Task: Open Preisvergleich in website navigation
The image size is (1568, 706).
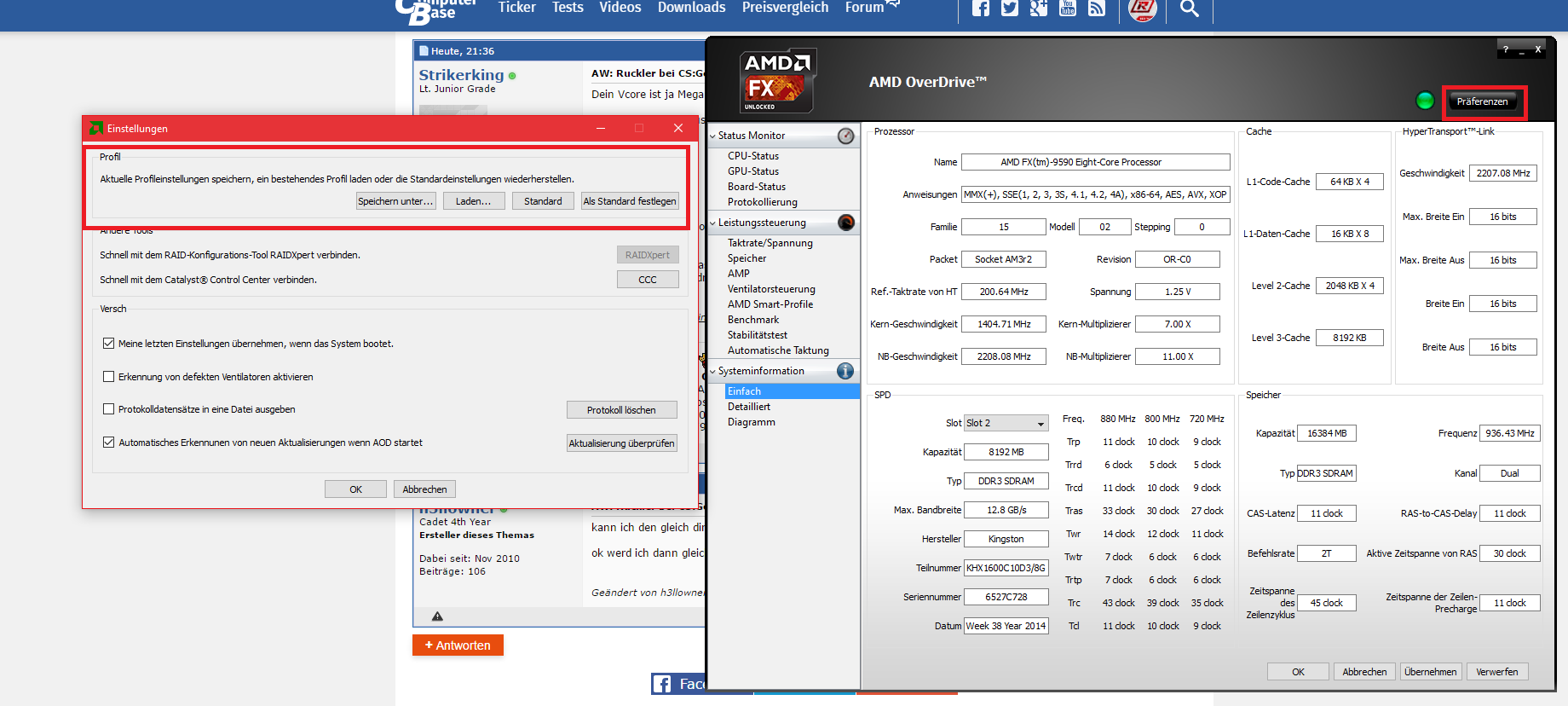Action: (785, 8)
